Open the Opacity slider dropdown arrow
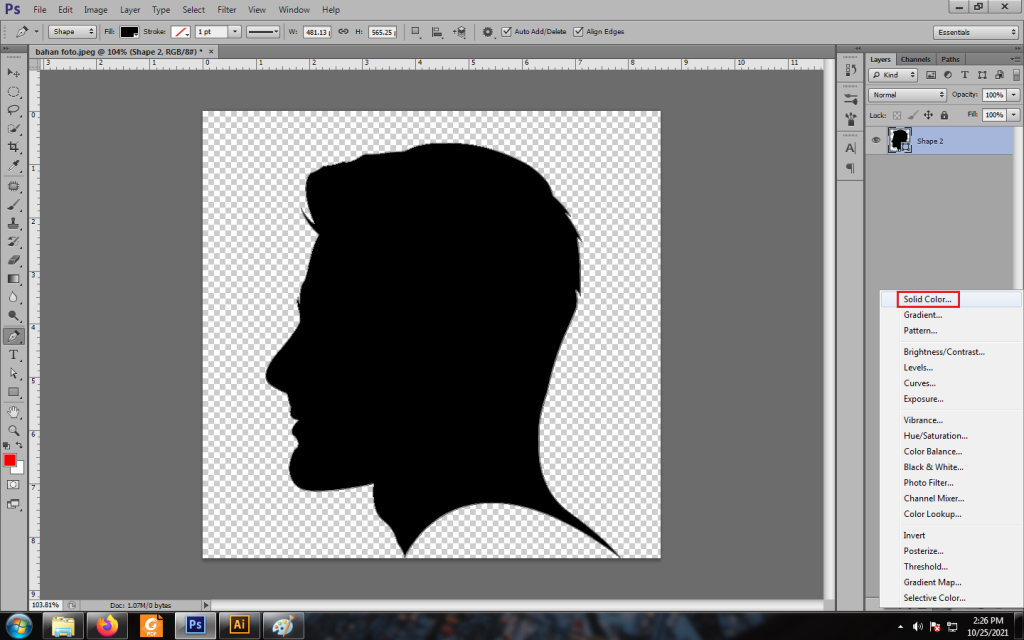This screenshot has width=1024, height=640. pyautogui.click(x=1014, y=95)
